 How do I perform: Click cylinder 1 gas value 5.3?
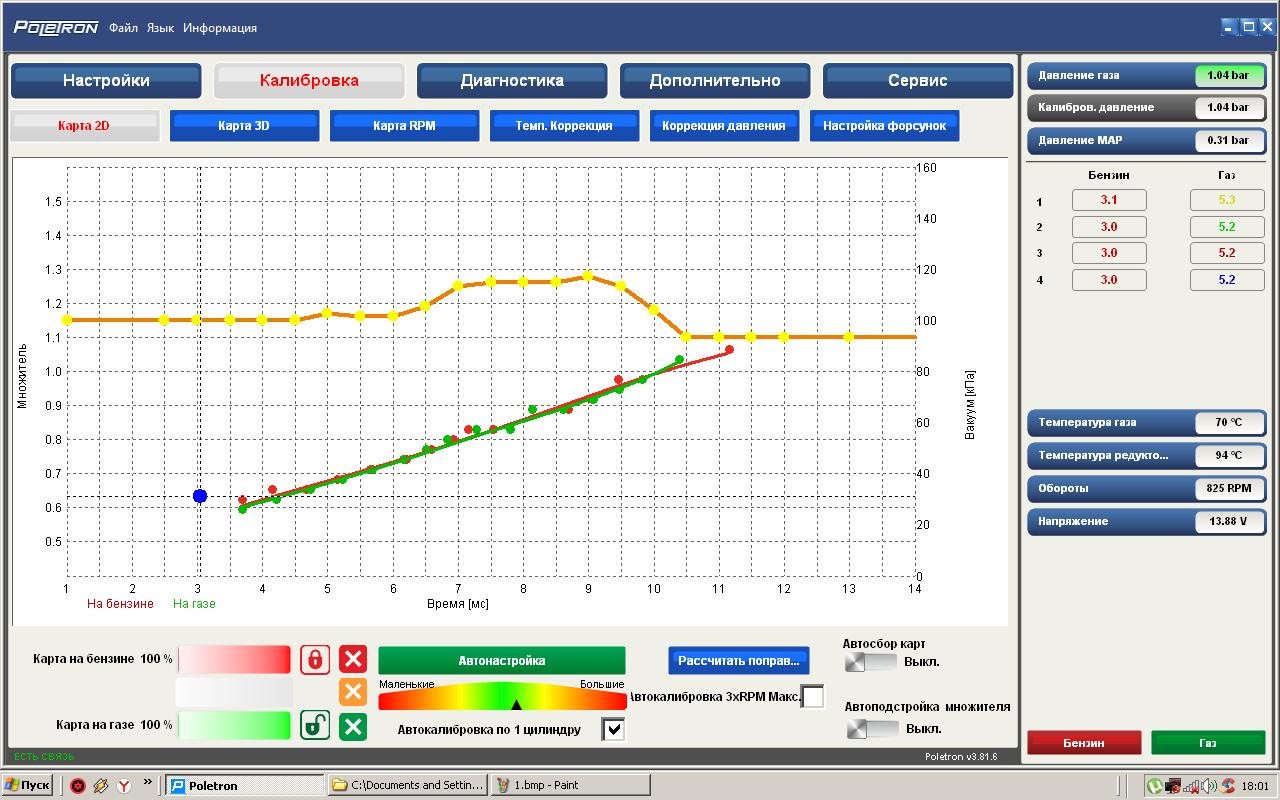[x=1227, y=200]
